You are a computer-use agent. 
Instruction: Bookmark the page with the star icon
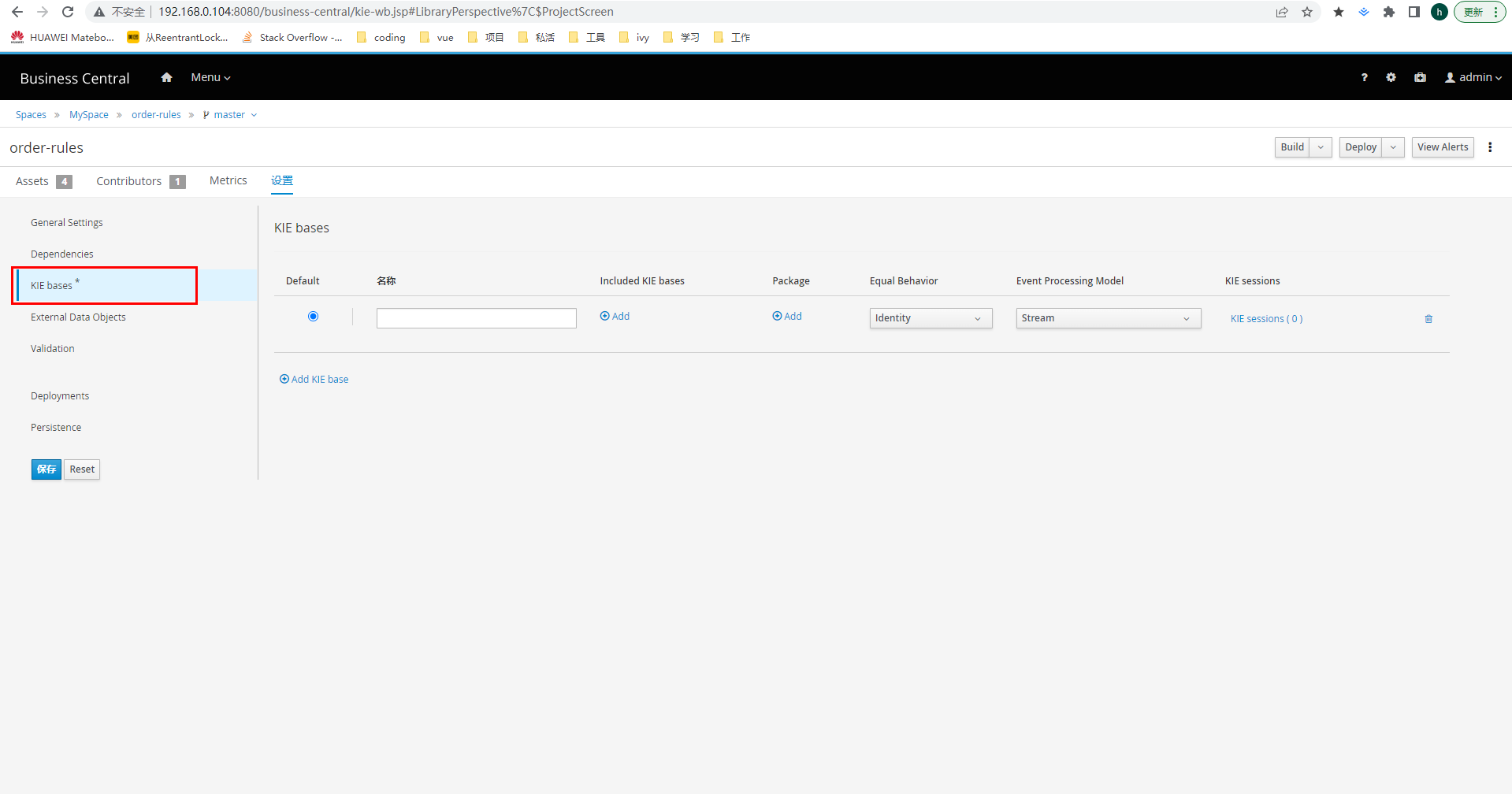pos(1307,12)
